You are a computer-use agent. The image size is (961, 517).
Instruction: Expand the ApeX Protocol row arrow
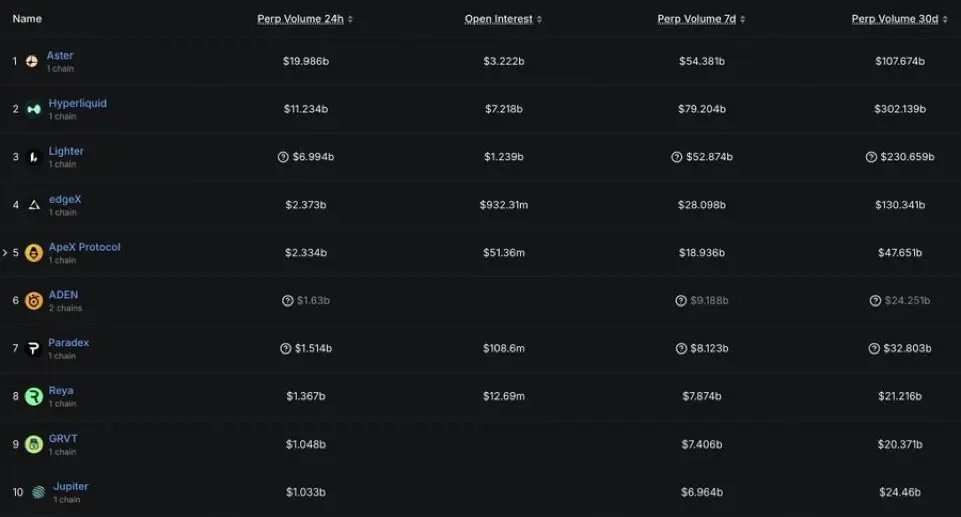tap(4, 253)
